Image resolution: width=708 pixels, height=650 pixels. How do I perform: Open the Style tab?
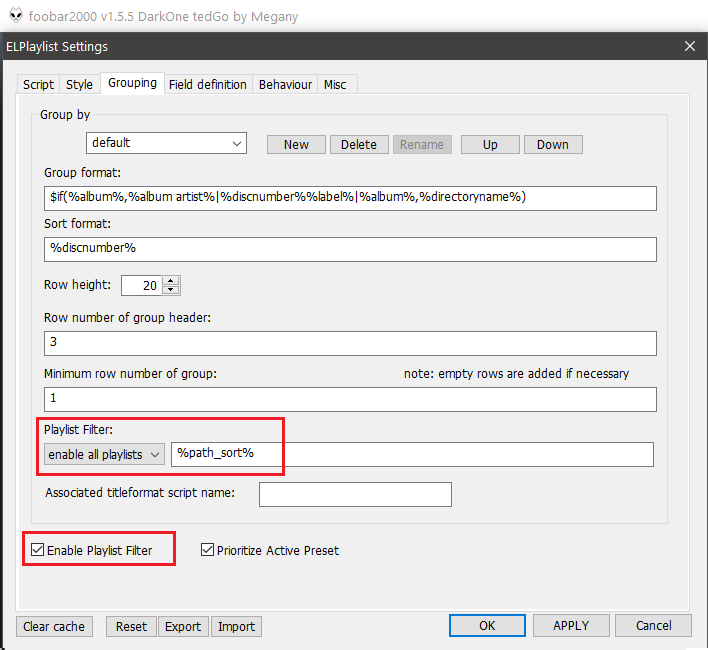coord(79,85)
